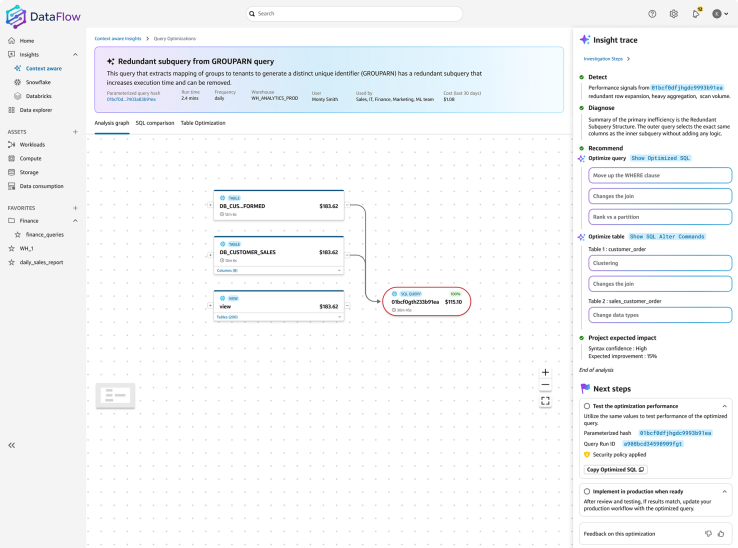Open Snowflake in sidebar

tap(38, 82)
